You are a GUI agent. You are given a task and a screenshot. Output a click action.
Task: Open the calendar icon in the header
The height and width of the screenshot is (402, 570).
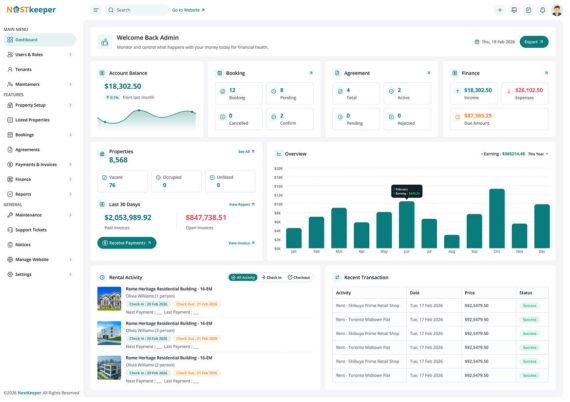pyautogui.click(x=528, y=10)
